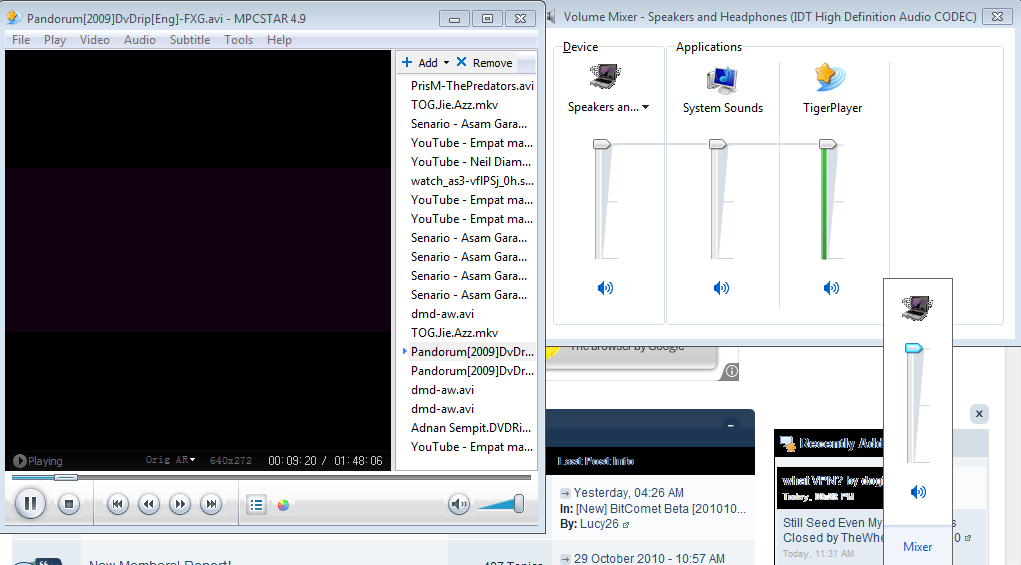Viewport: 1021px width, 565px height.
Task: Open the File menu
Action: [x=21, y=40]
